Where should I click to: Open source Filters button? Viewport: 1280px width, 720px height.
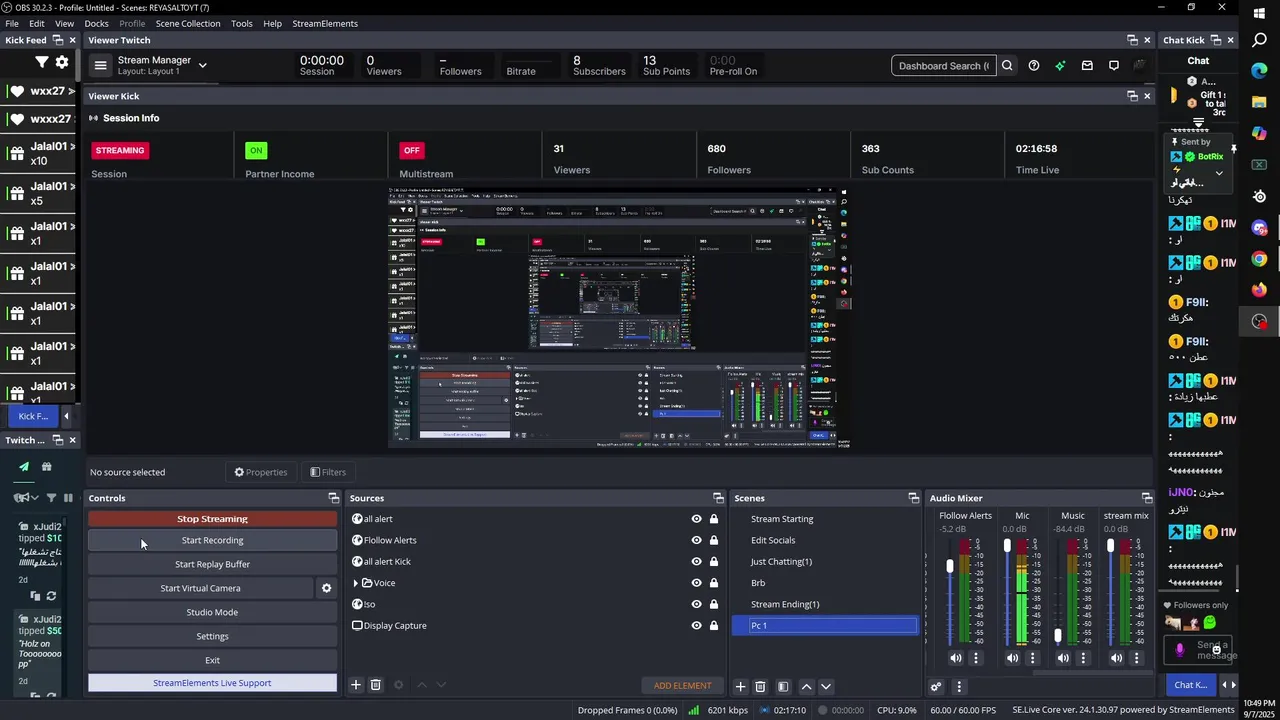click(x=328, y=472)
